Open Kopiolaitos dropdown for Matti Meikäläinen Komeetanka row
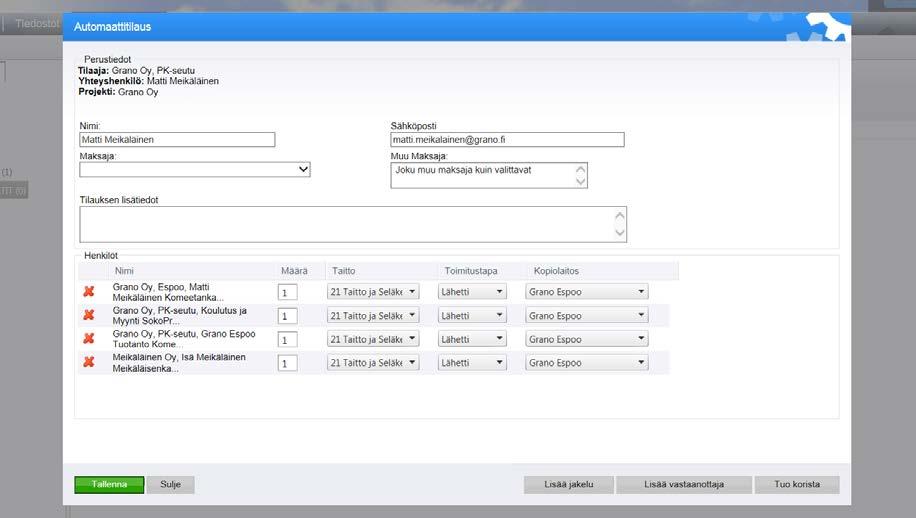The height and width of the screenshot is (518, 916). click(587, 291)
